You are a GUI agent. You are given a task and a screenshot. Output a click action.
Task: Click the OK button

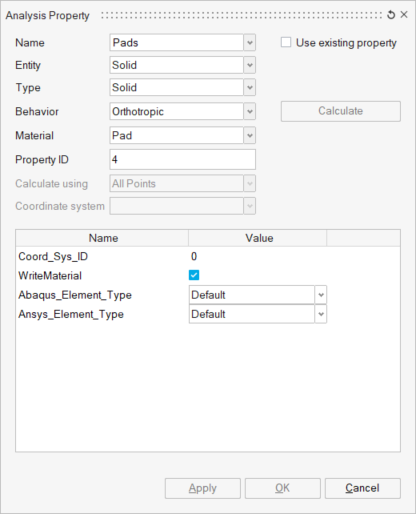click(x=283, y=488)
